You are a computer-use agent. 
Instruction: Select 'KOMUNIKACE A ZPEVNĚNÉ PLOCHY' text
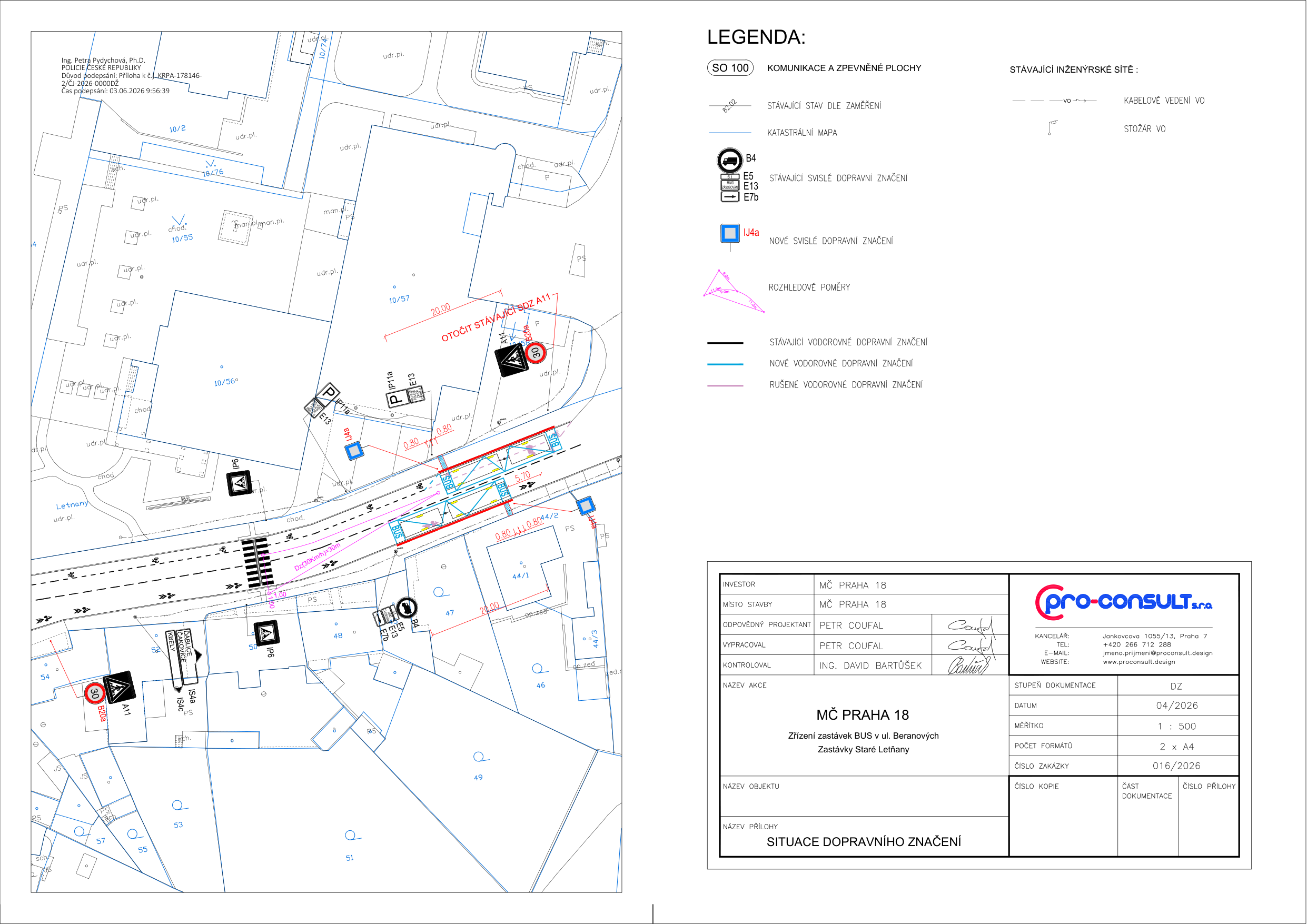point(844,68)
